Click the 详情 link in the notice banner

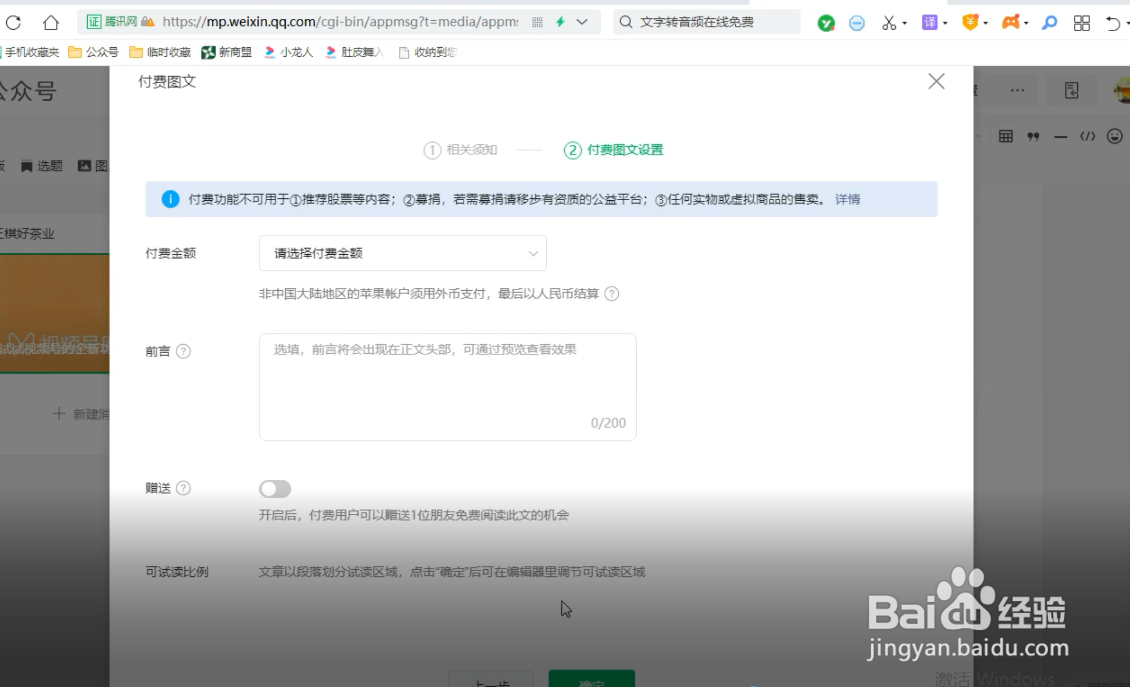847,199
